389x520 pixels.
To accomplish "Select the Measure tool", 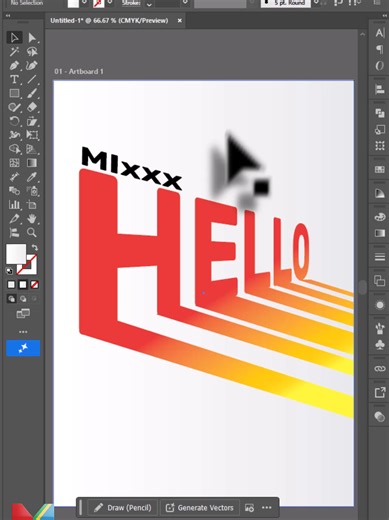I will 14,177.
